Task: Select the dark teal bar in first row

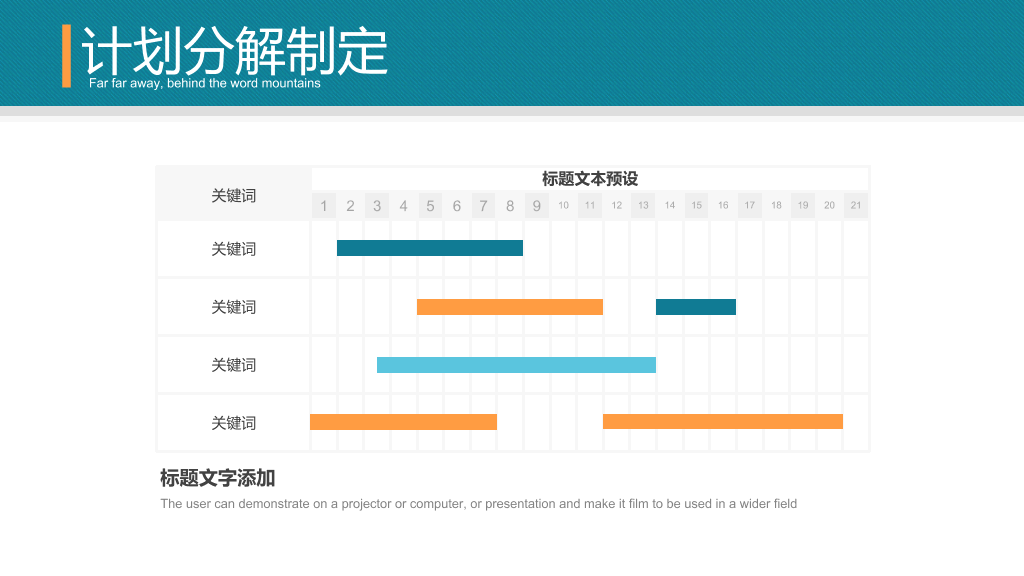Action: pos(430,248)
